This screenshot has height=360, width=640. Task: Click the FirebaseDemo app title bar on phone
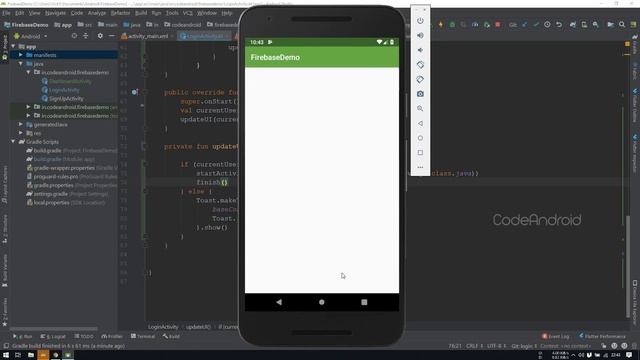point(322,57)
